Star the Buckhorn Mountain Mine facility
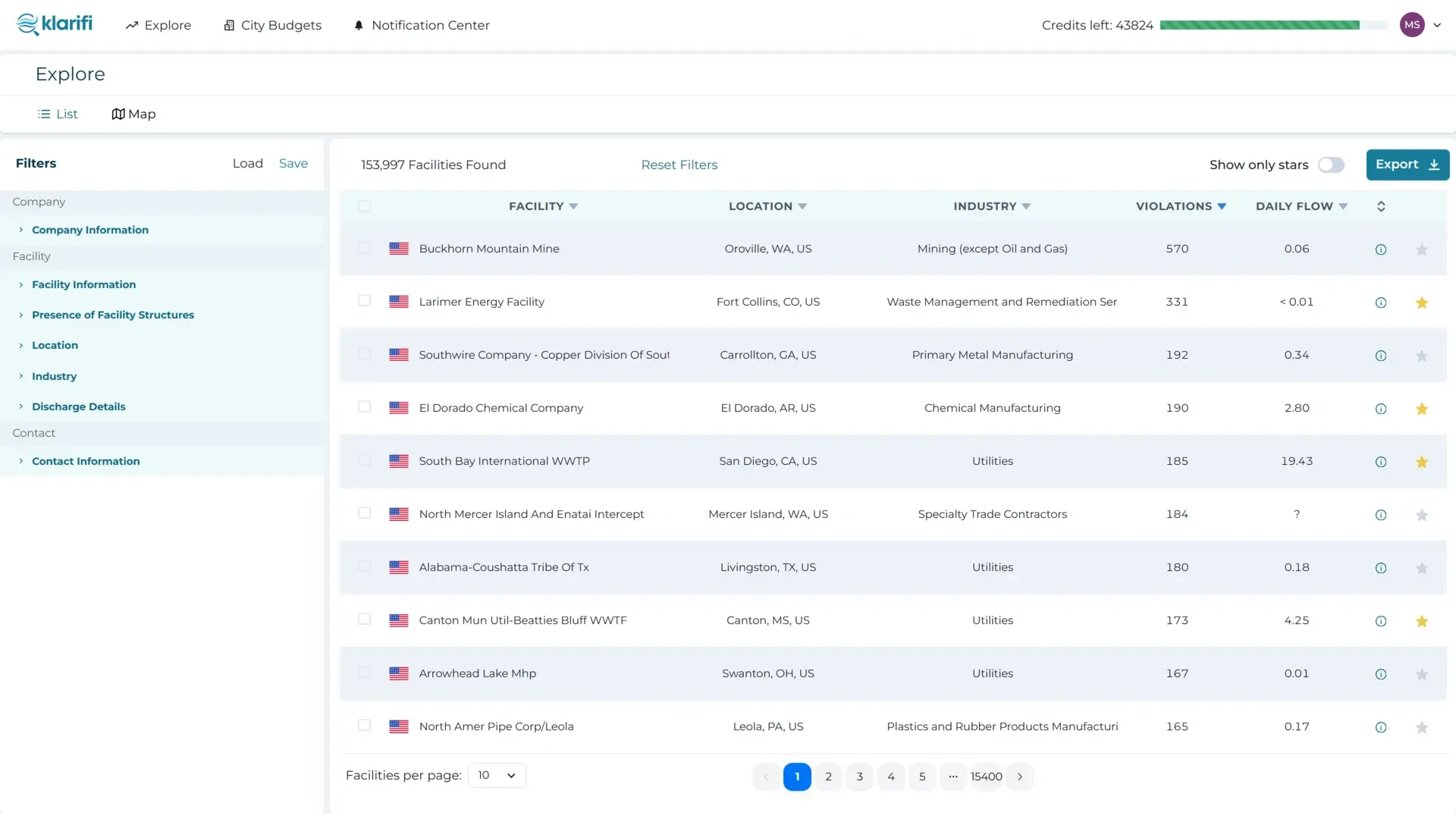This screenshot has width=1456, height=819. click(x=1422, y=249)
